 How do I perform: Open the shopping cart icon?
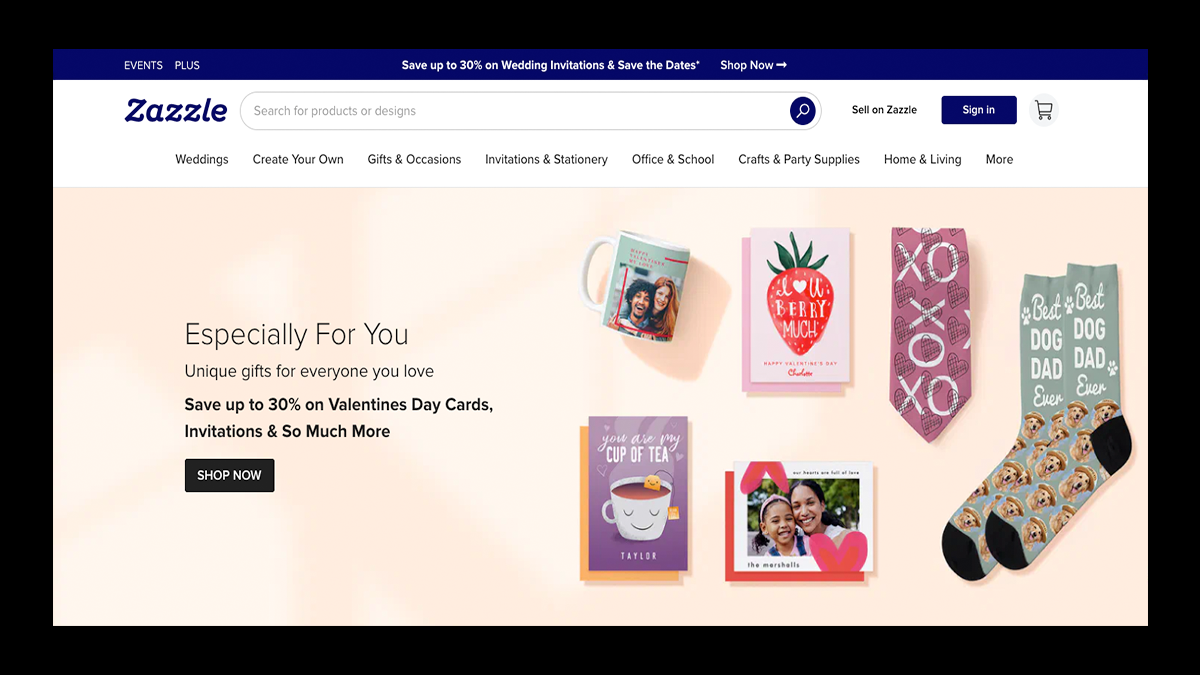coord(1043,110)
